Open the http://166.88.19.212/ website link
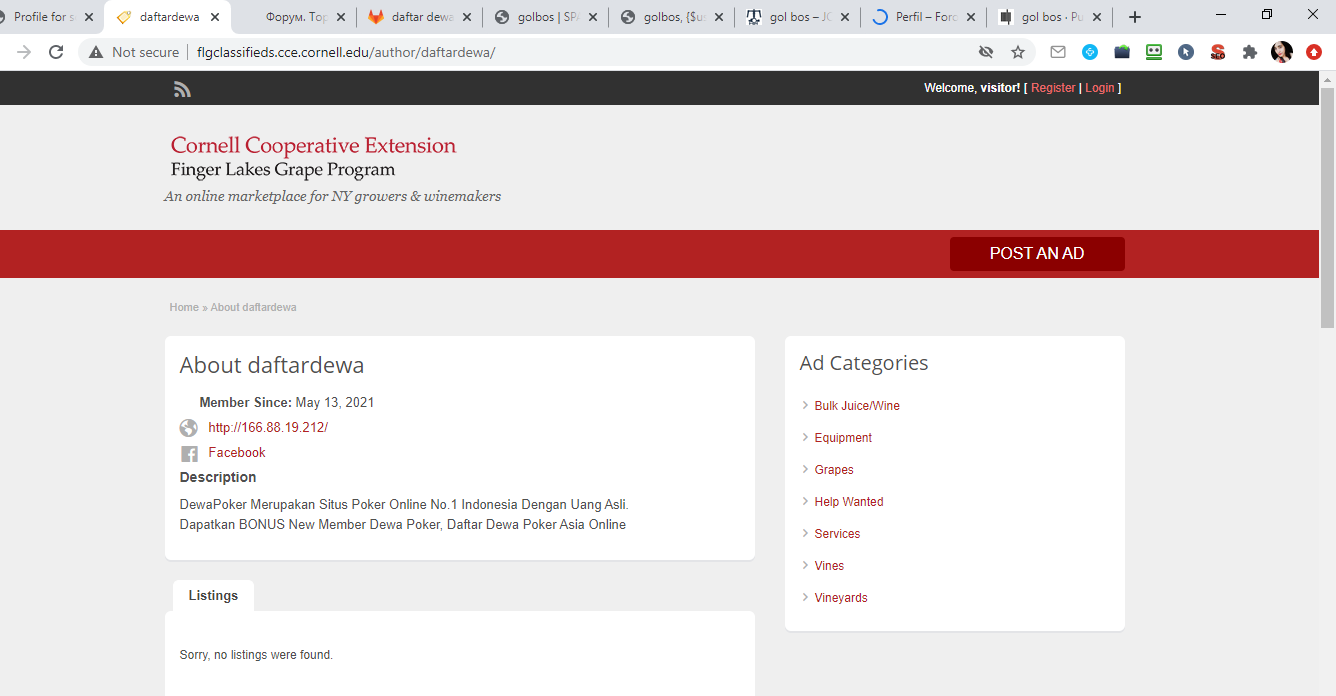Image resolution: width=1336 pixels, height=696 pixels. [268, 428]
